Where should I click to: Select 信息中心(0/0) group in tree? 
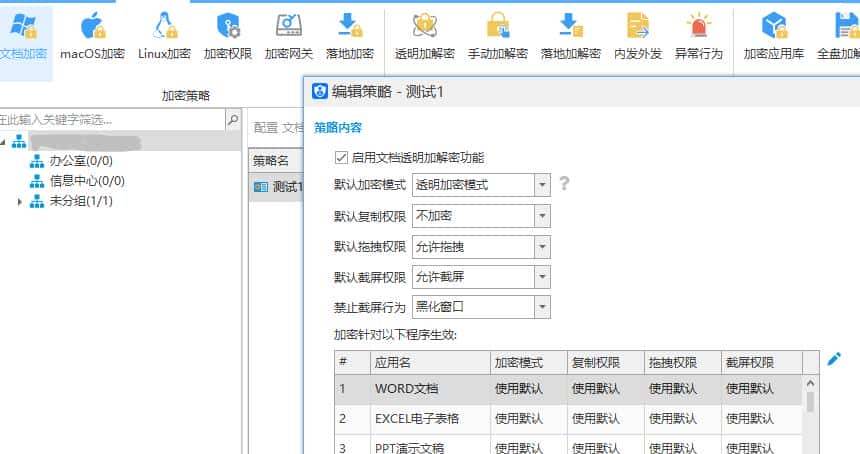coord(87,180)
